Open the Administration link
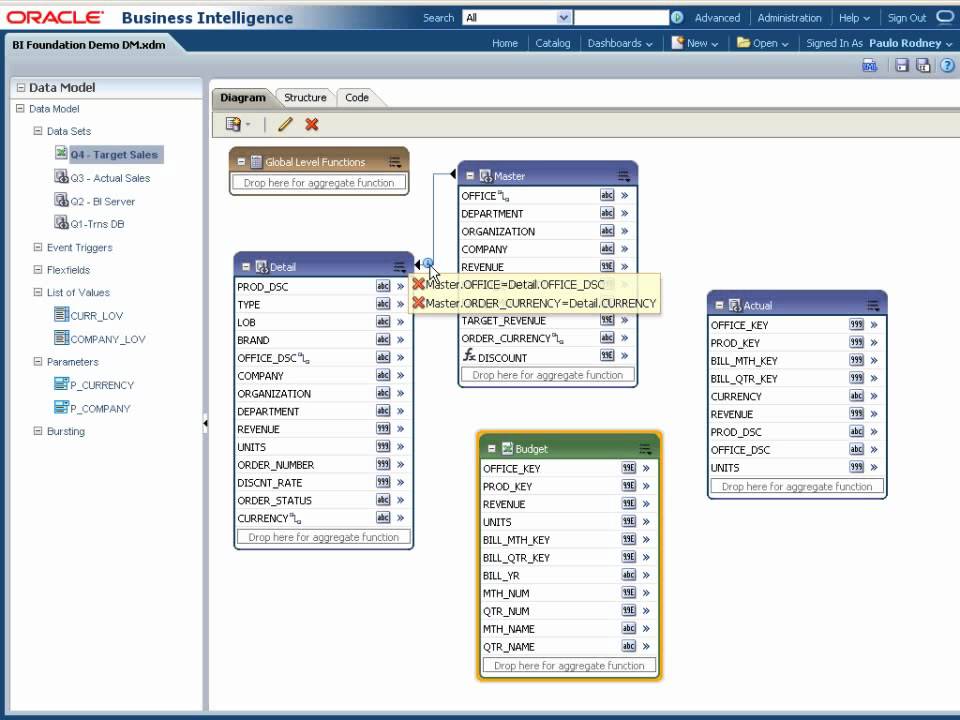The width and height of the screenshot is (960, 720). click(x=789, y=18)
